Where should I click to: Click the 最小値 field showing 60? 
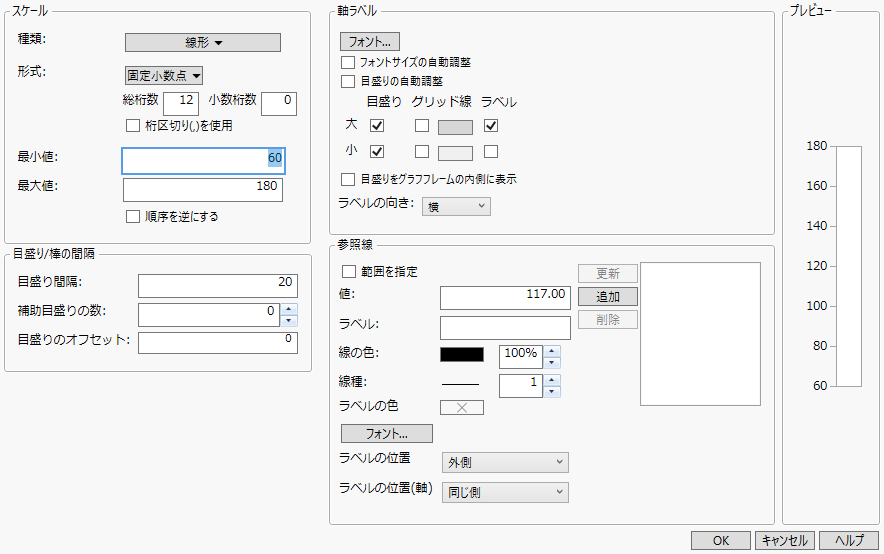[x=203, y=161]
